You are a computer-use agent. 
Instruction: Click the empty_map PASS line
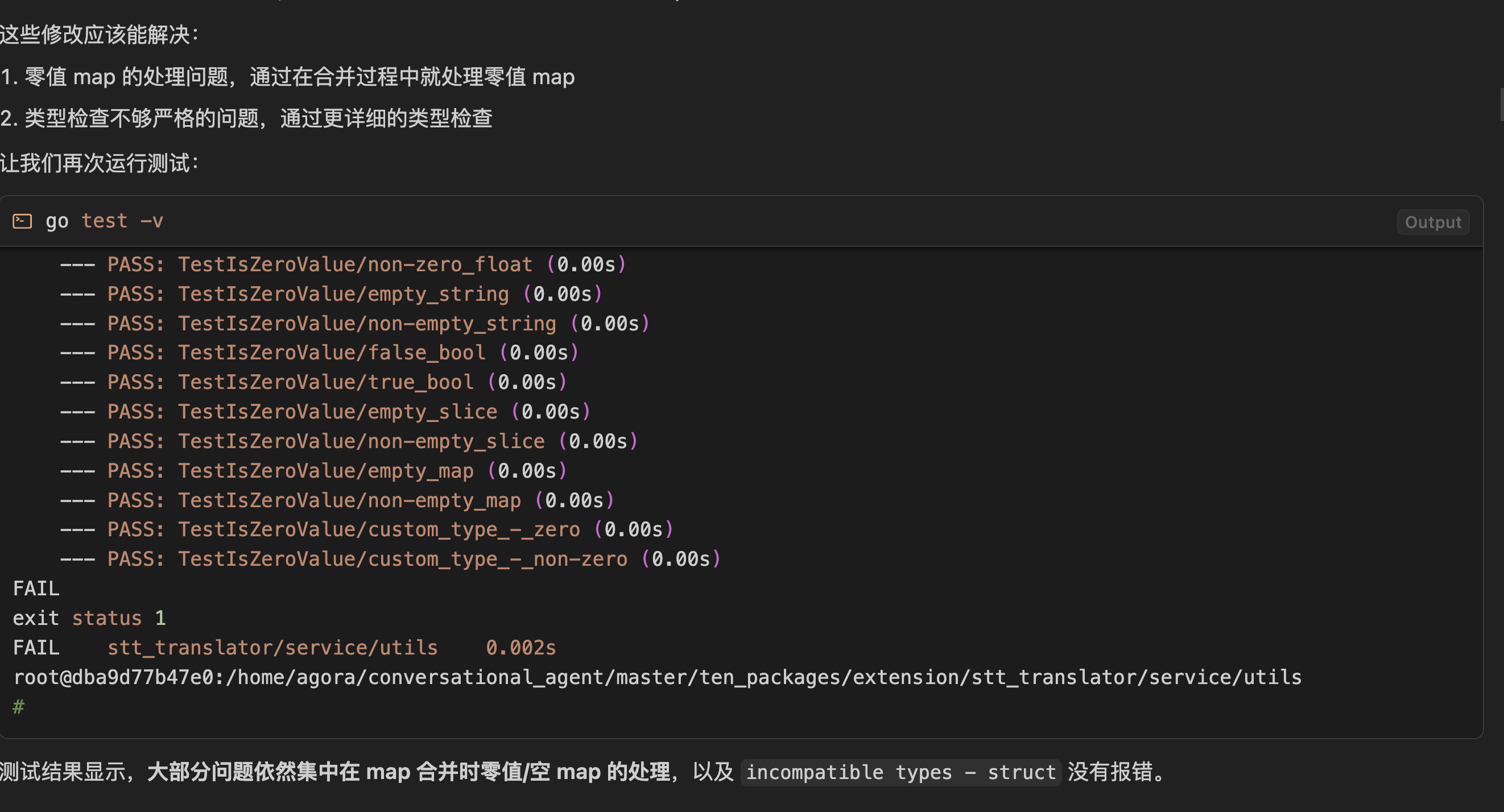314,470
